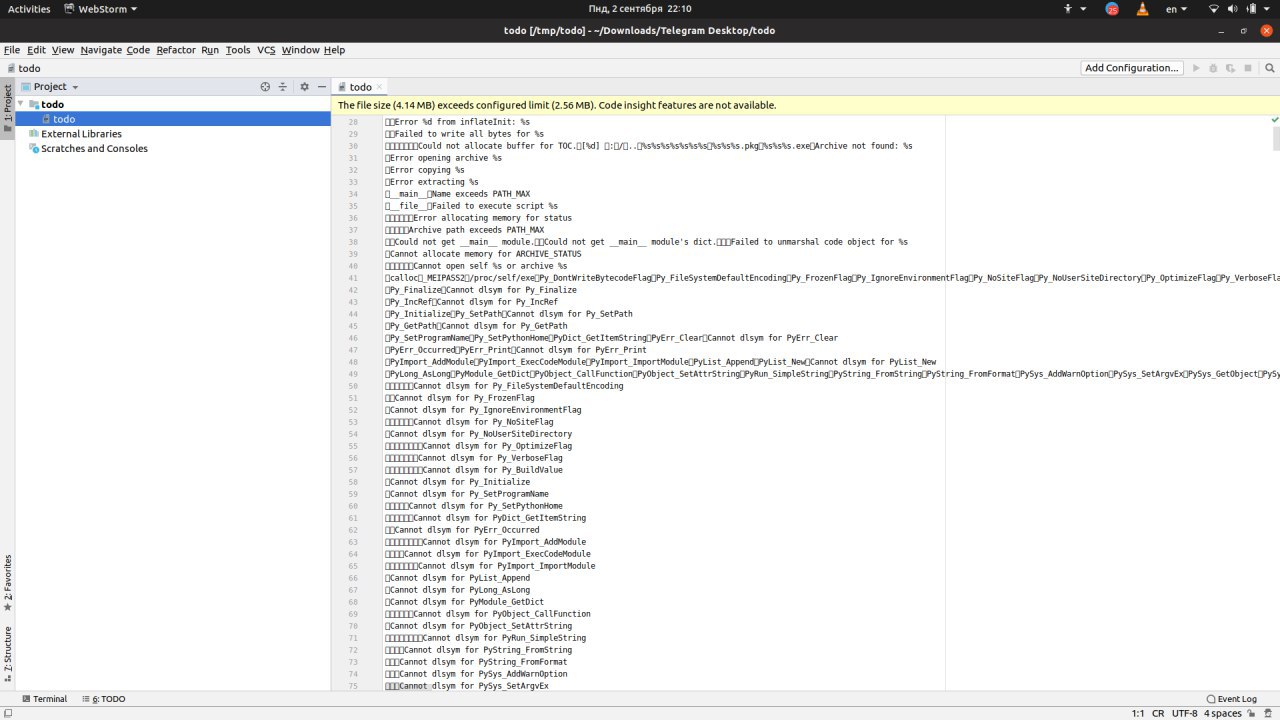Open the Navigate menu
Screen dimensions: 1280x720
[x=101, y=50]
